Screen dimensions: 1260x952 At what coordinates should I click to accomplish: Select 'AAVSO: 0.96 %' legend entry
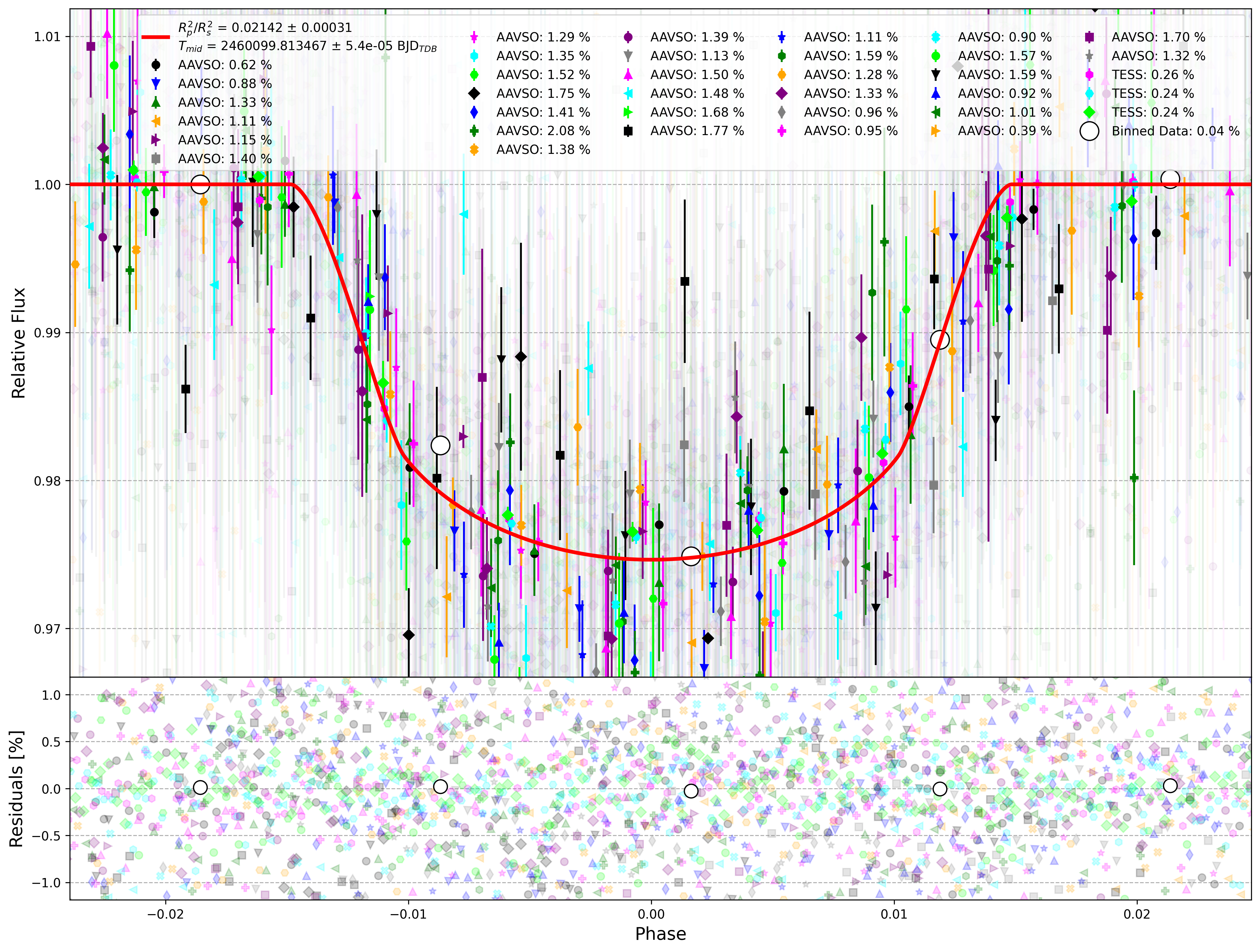coord(851,112)
